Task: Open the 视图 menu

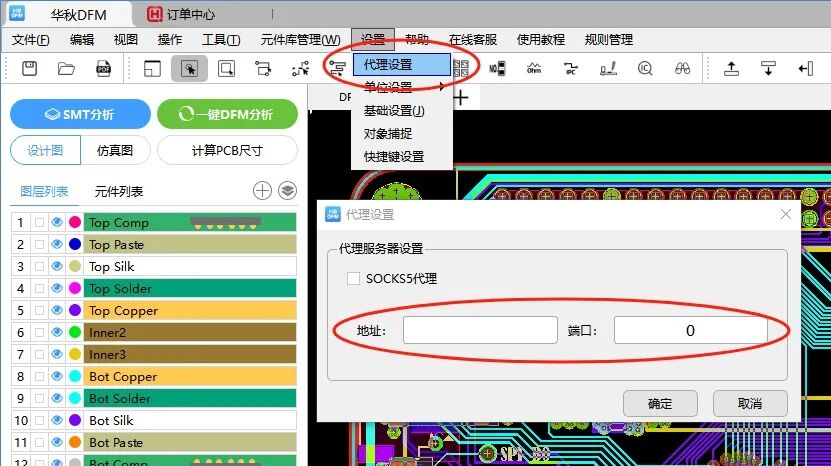Action: tap(126, 40)
